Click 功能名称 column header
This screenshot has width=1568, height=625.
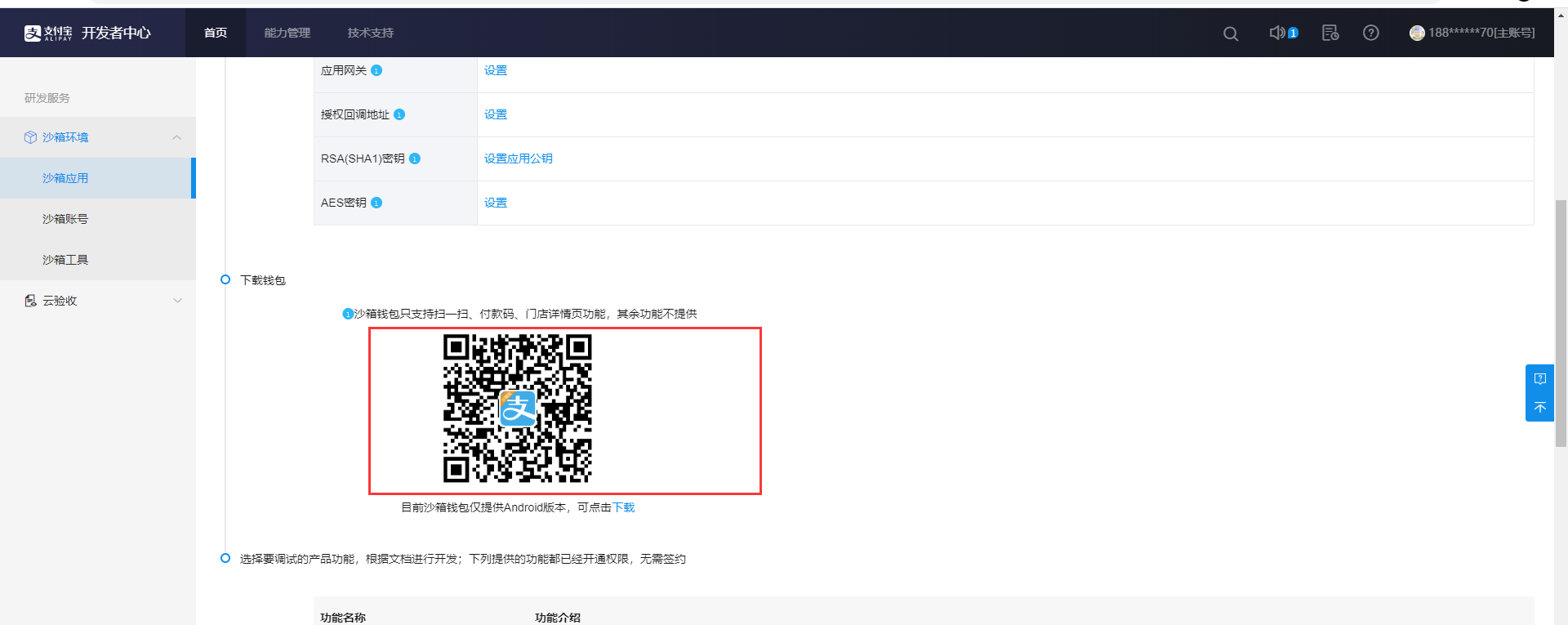coord(343,618)
